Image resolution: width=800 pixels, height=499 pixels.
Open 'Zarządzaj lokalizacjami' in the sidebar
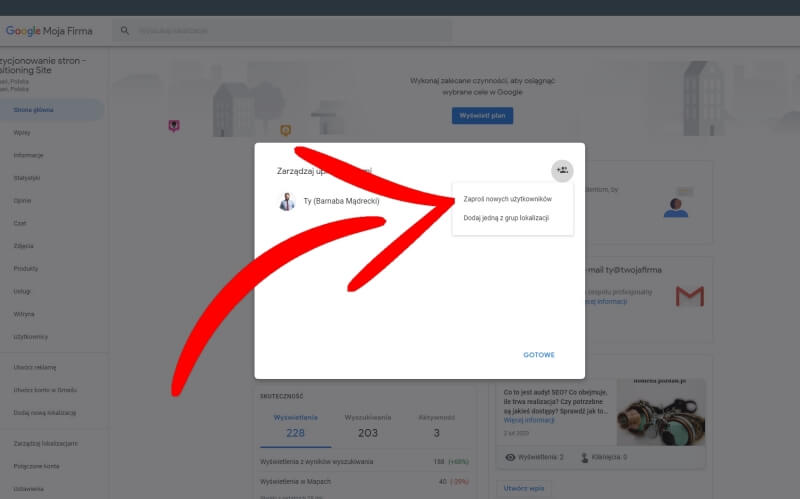(46, 443)
